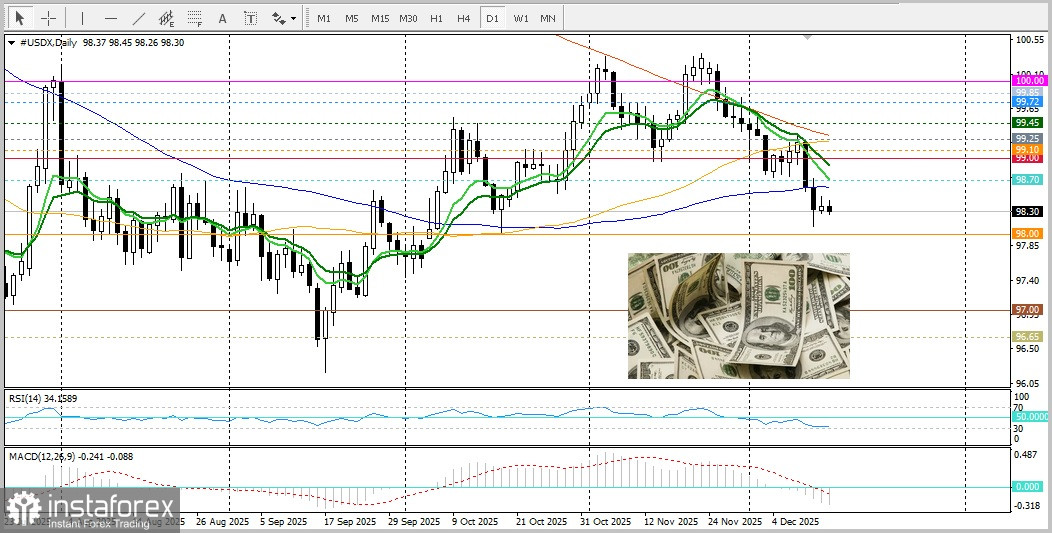
Task: Click the 17 Sep 2025 date label
Action: (x=349, y=522)
